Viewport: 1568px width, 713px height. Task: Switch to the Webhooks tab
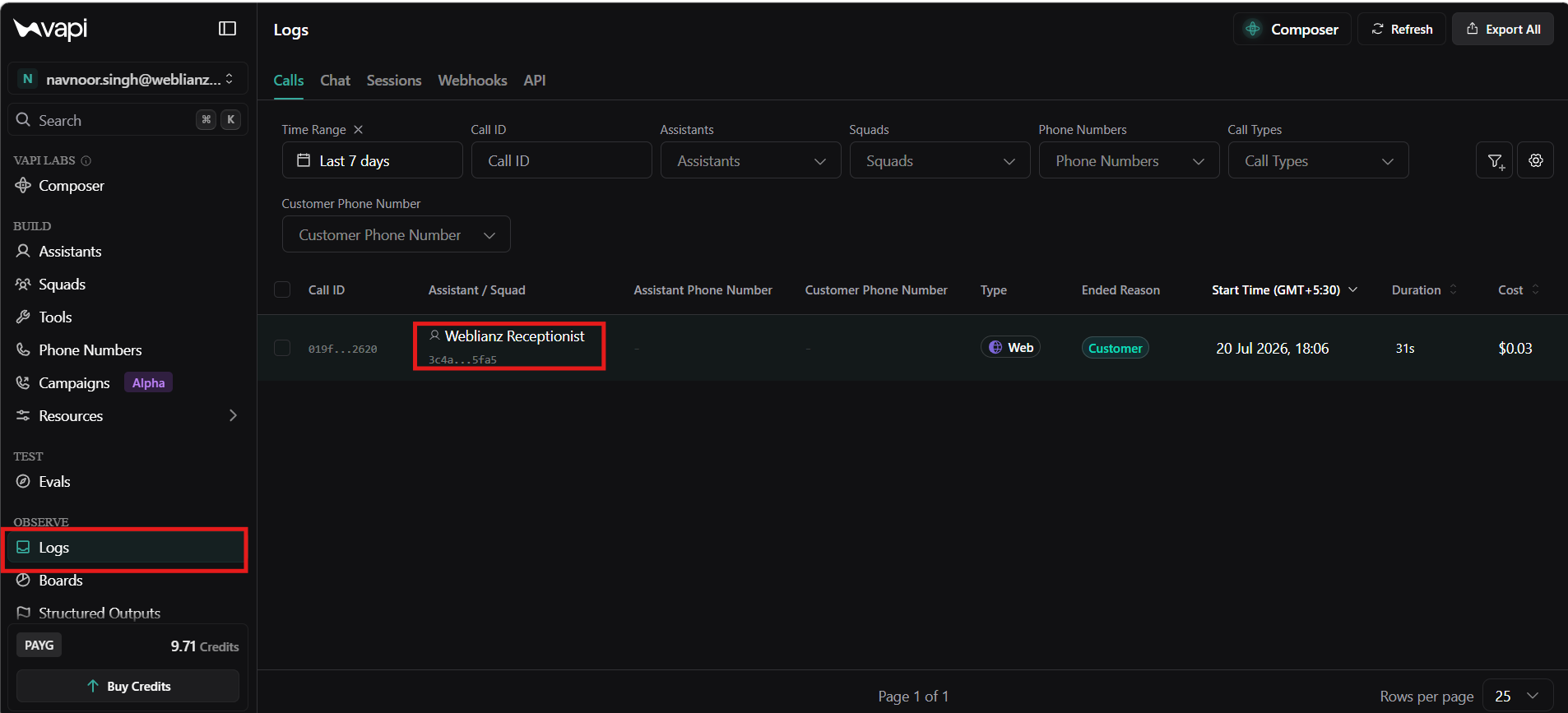coord(472,81)
